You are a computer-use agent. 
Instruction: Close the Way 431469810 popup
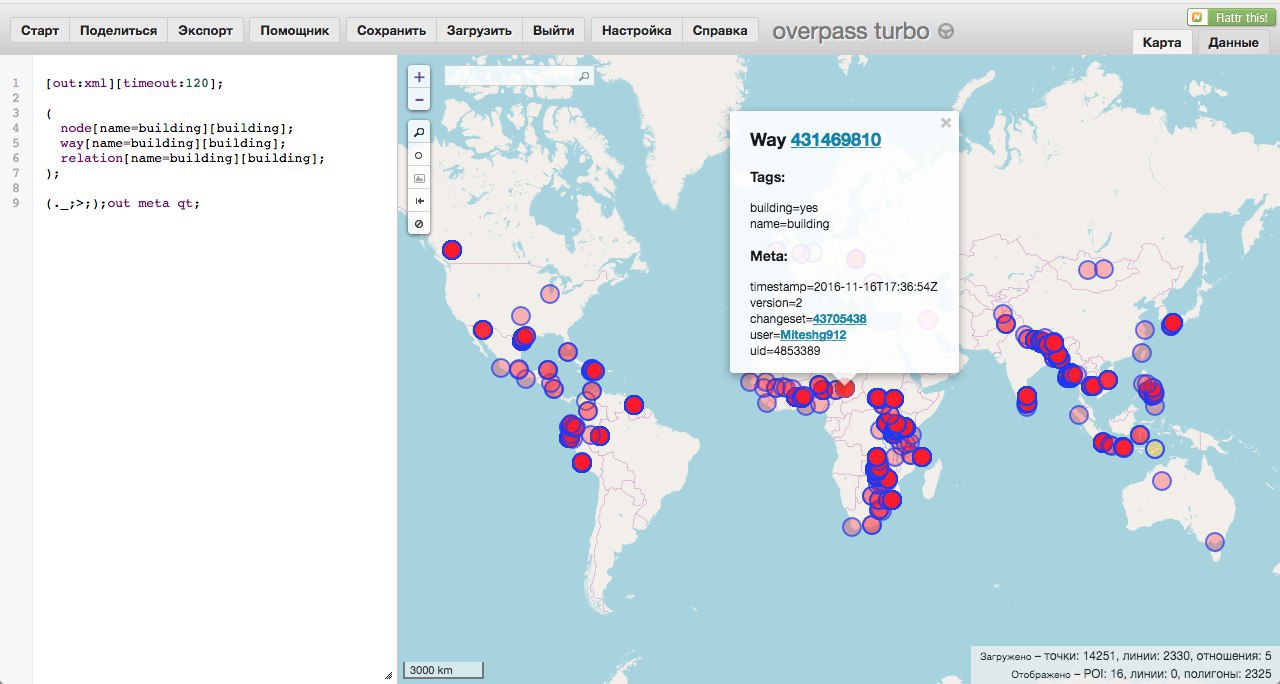[x=945, y=123]
